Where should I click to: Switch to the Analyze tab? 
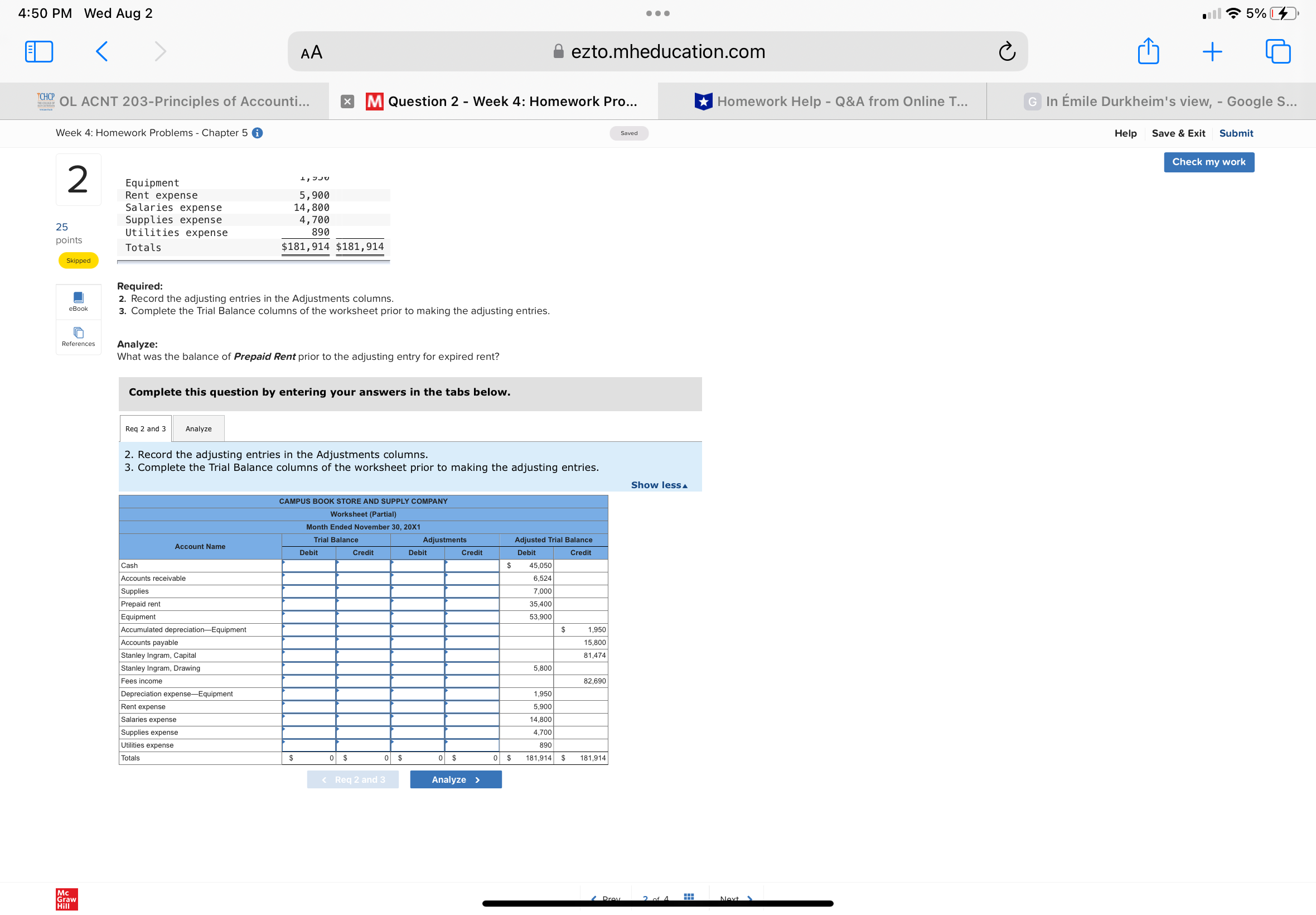(x=198, y=429)
